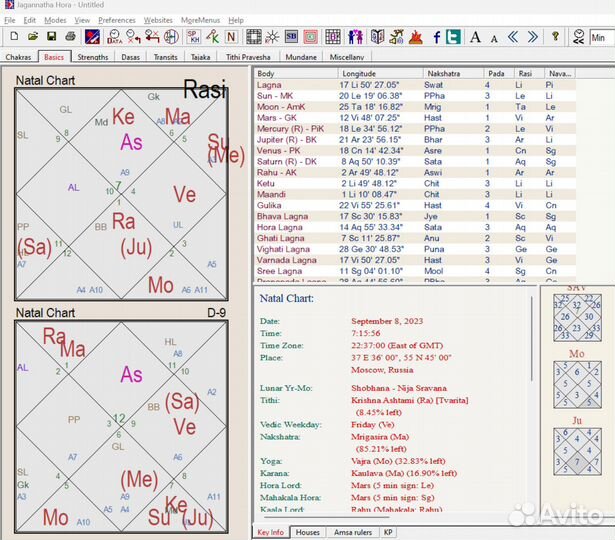Click the Min input field in toolbar
The width and height of the screenshot is (615, 540).
(601, 37)
